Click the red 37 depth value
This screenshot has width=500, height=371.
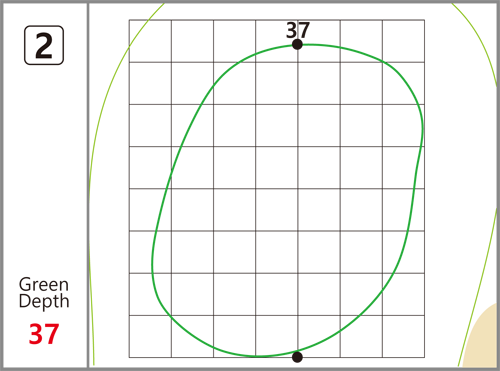point(44,334)
